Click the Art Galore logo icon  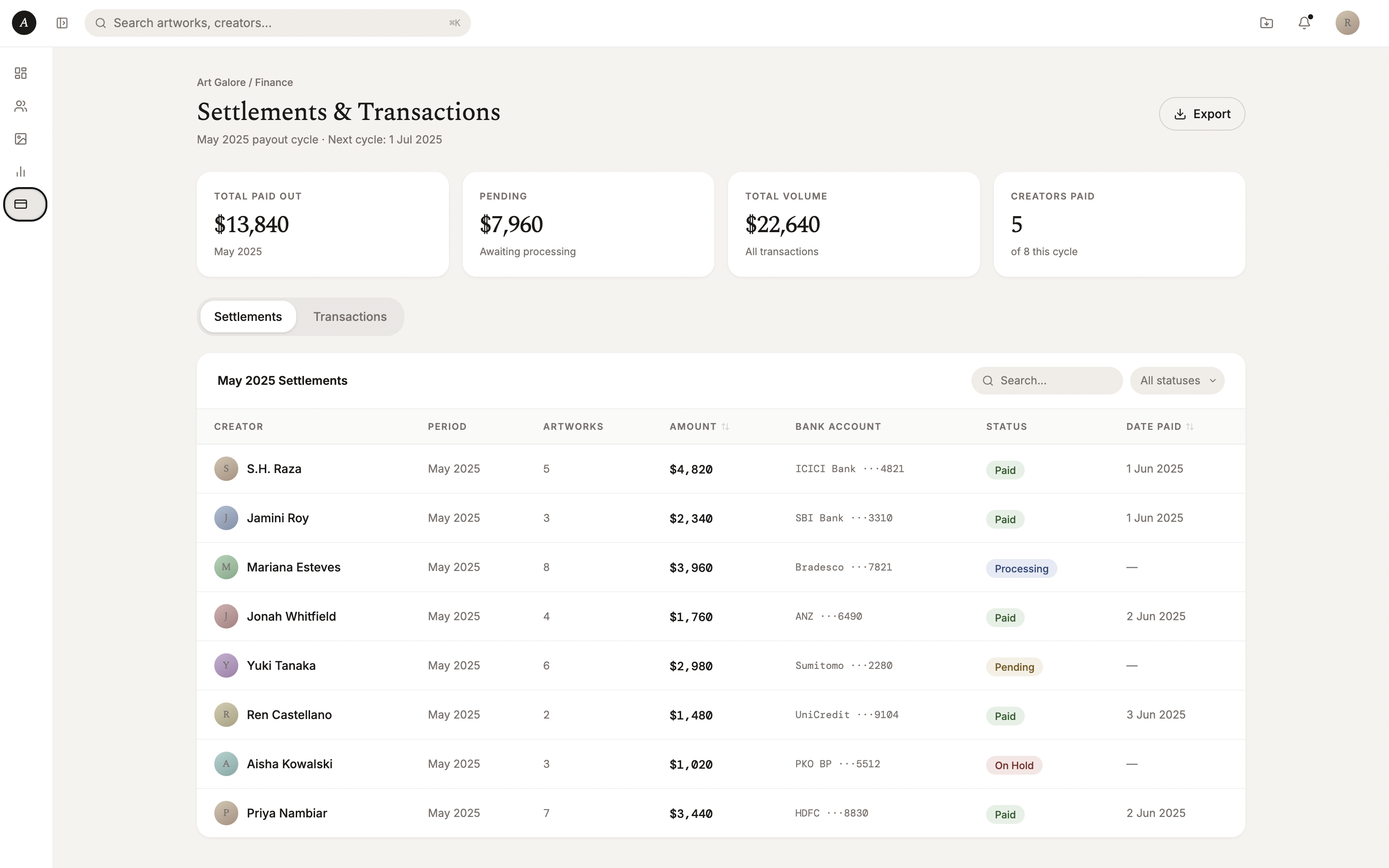click(24, 23)
